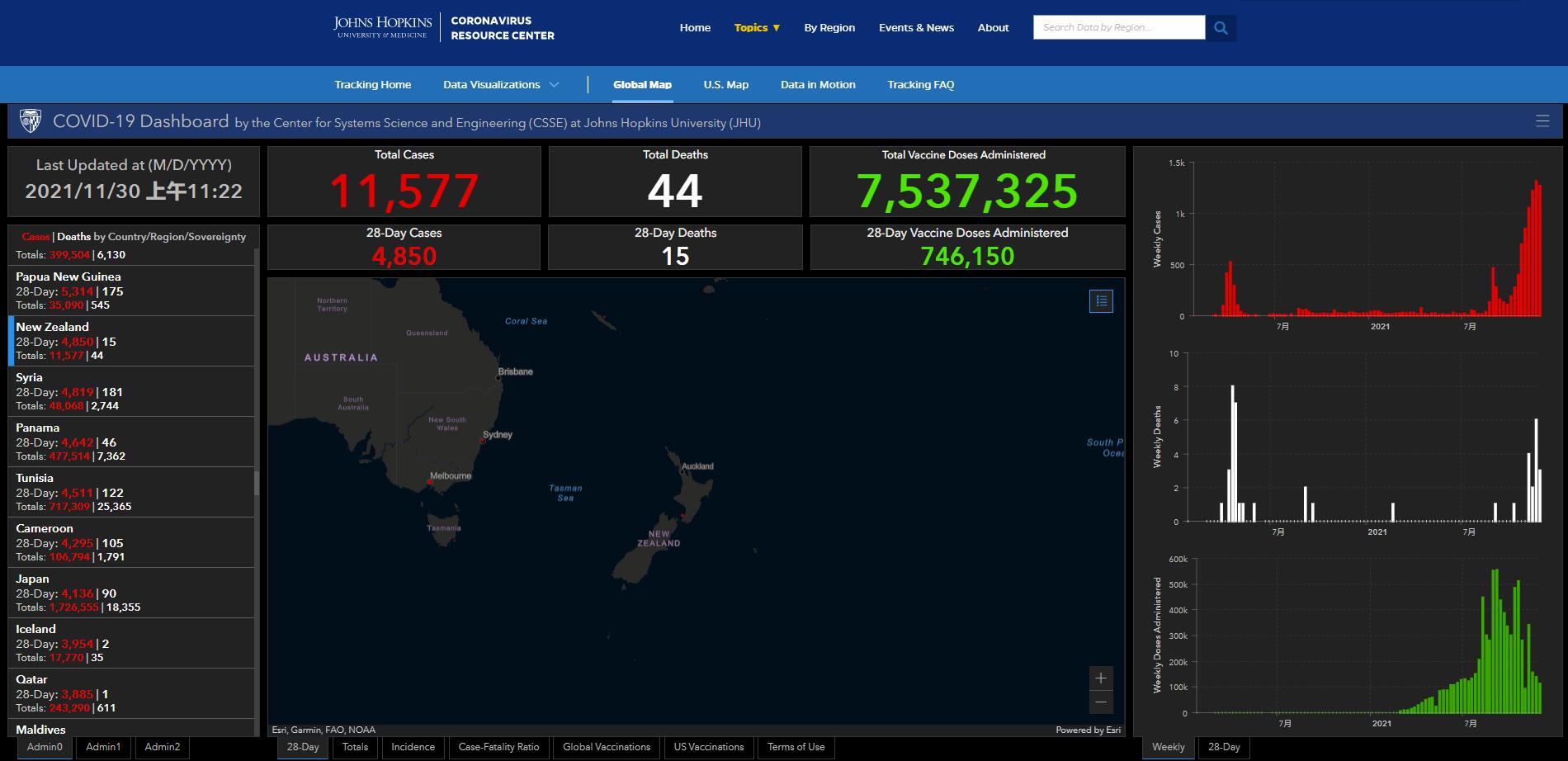Click the search magnifier icon button
Image resolution: width=1568 pixels, height=761 pixels.
pyautogui.click(x=1221, y=28)
